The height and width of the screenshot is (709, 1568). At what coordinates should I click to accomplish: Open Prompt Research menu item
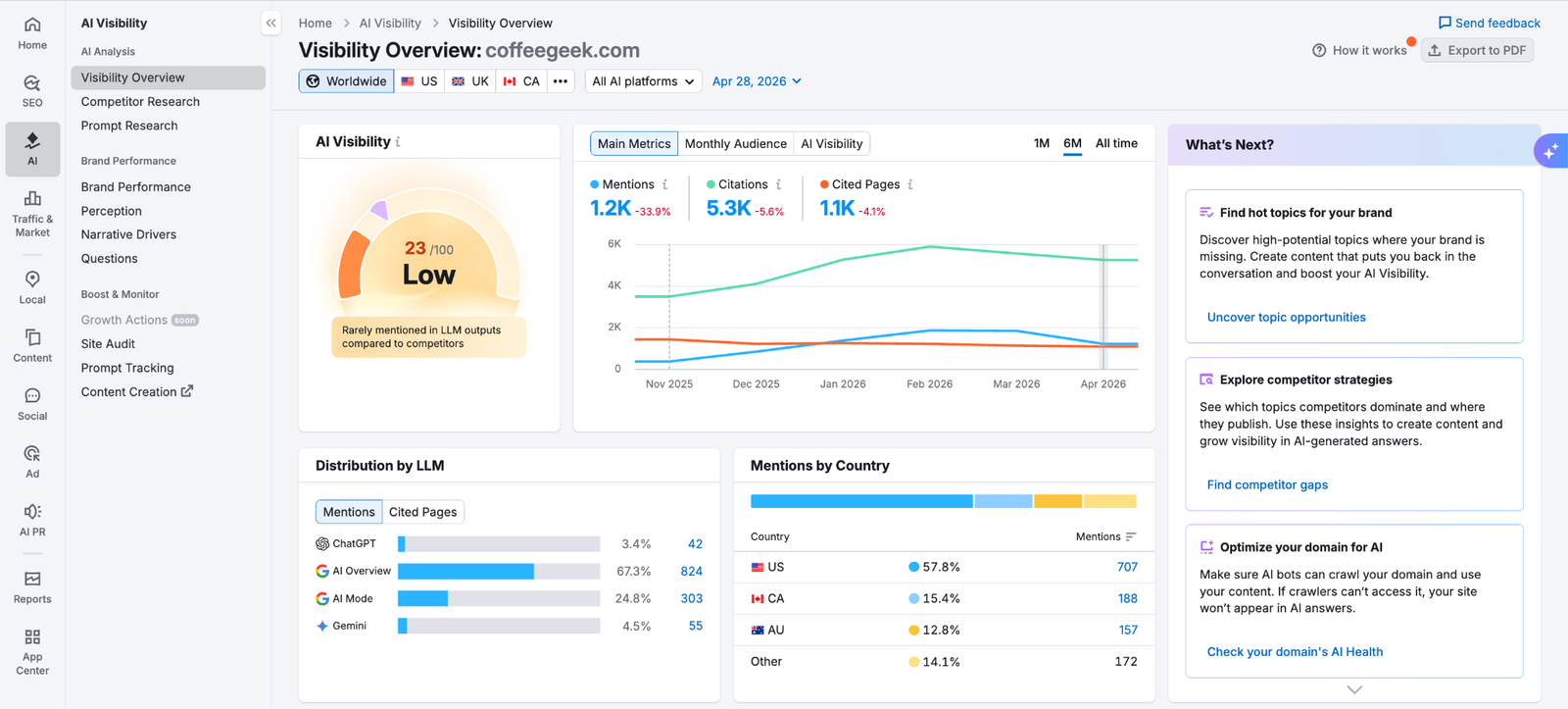168,126
